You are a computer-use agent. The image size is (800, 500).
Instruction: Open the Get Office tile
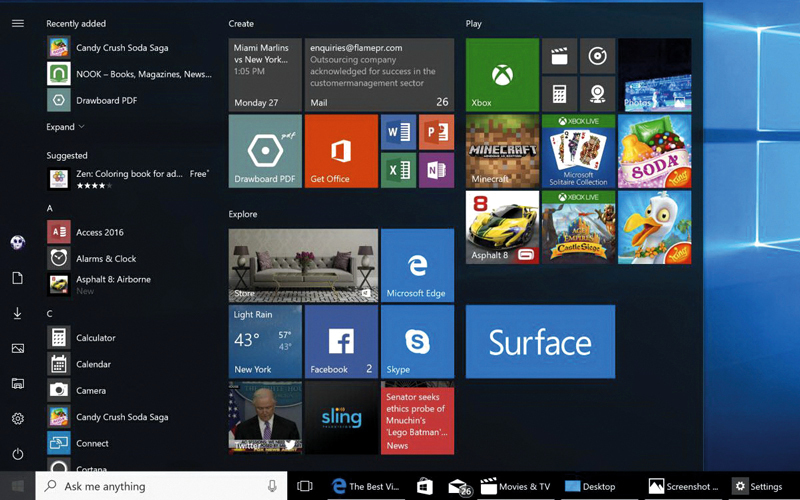coord(341,151)
